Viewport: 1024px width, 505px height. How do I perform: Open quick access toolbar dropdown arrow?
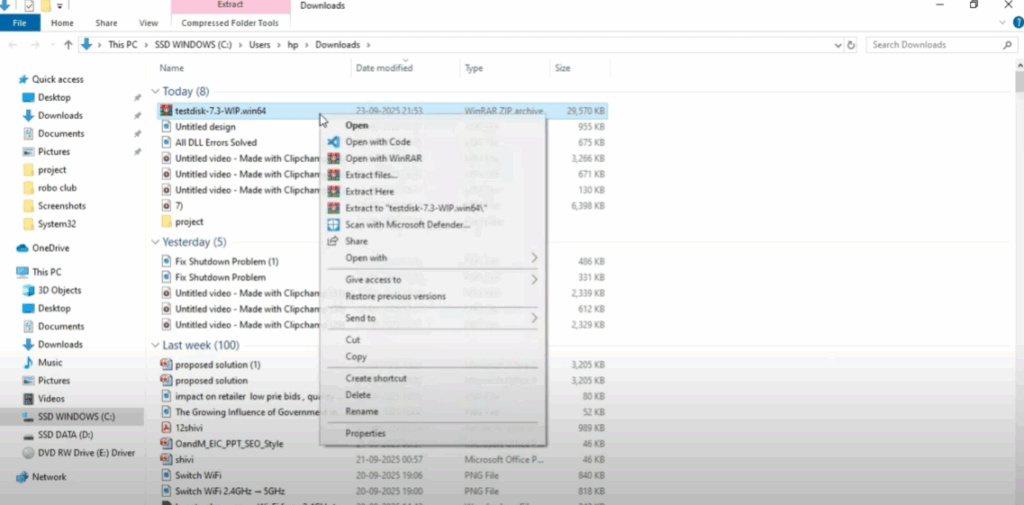pyautogui.click(x=59, y=6)
